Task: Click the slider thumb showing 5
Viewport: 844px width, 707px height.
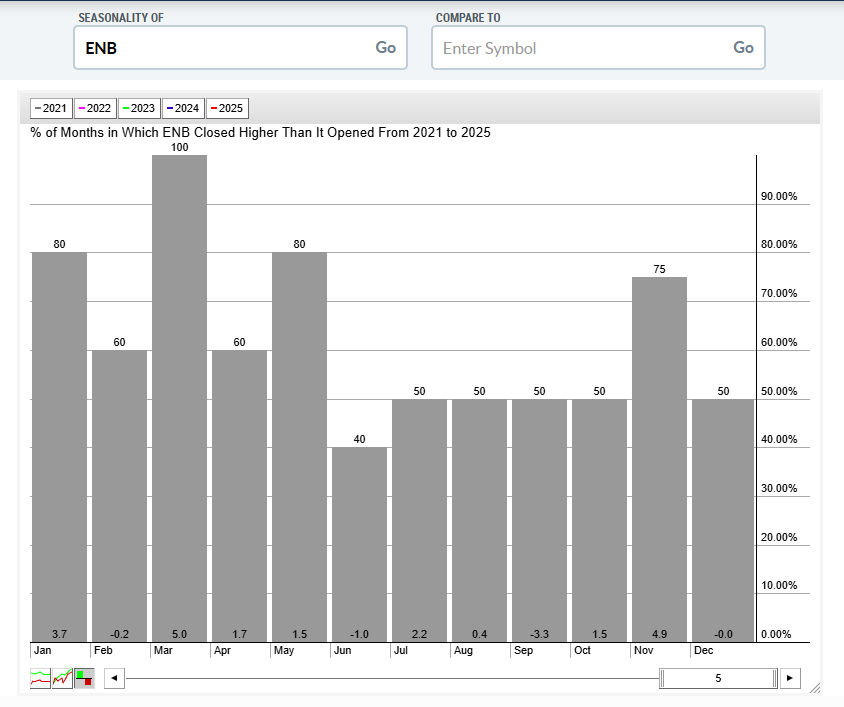Action: [x=719, y=678]
